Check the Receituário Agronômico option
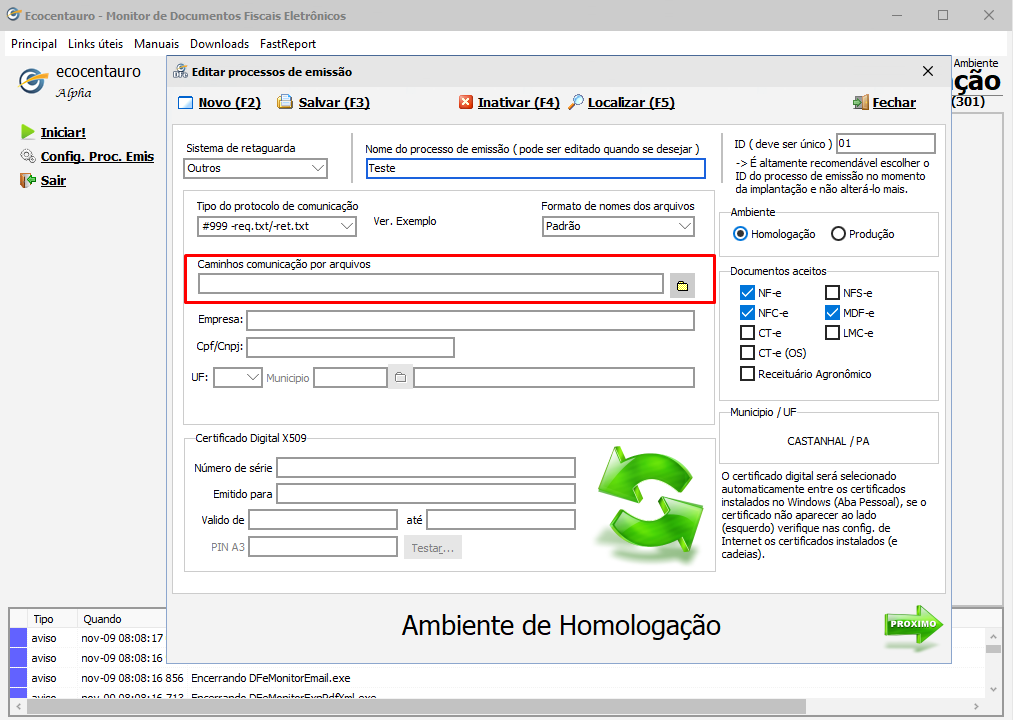1013x720 pixels. coord(747,374)
